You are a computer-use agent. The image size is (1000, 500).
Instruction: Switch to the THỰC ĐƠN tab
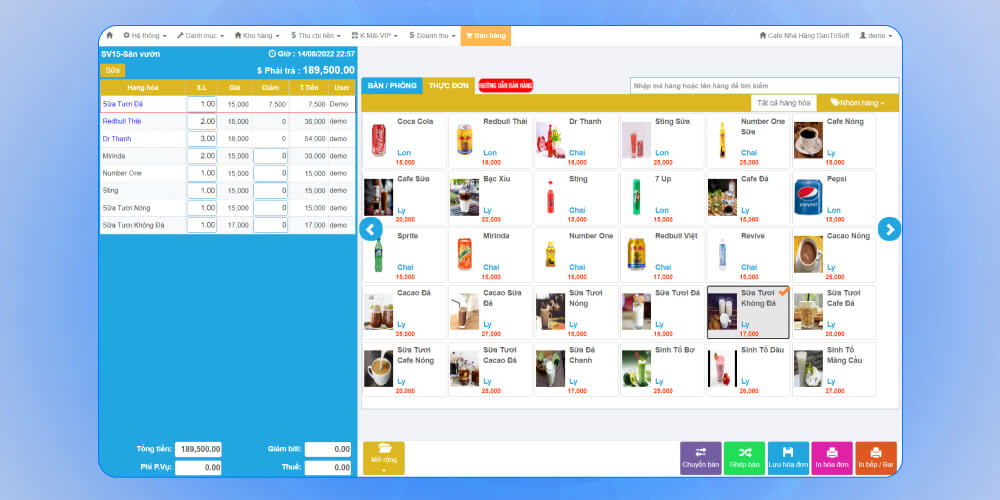pyautogui.click(x=448, y=86)
